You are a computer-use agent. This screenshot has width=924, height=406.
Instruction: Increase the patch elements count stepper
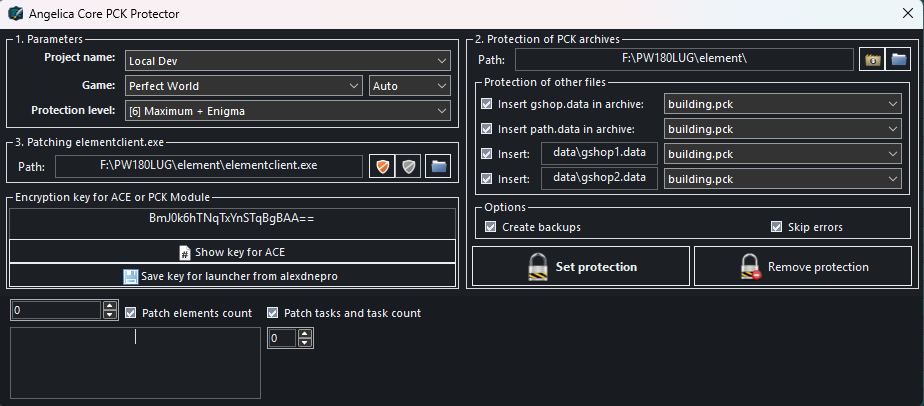(110, 308)
